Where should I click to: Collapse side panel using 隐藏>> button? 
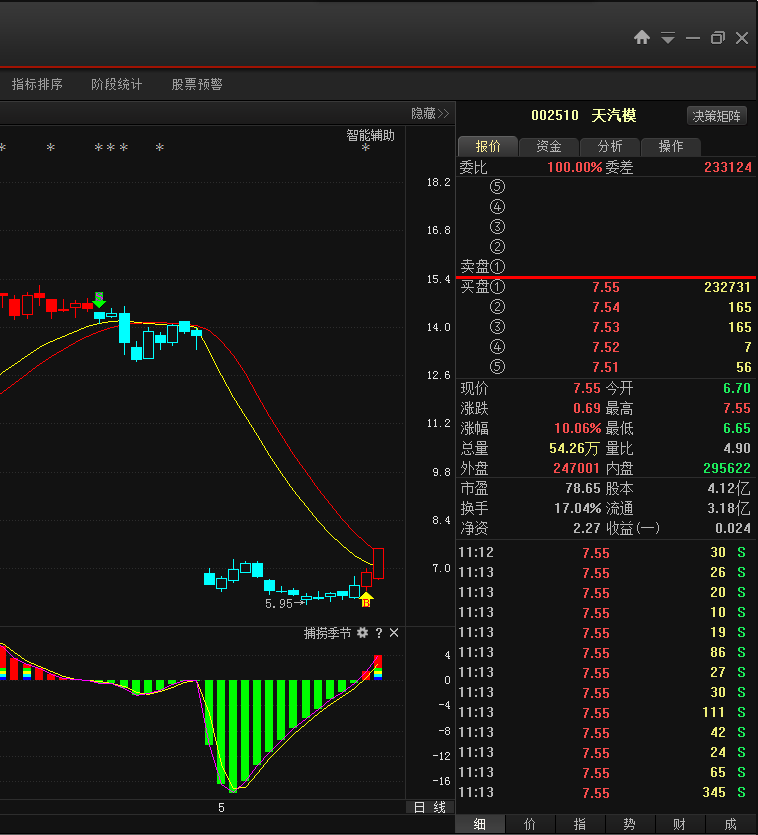pos(430,114)
